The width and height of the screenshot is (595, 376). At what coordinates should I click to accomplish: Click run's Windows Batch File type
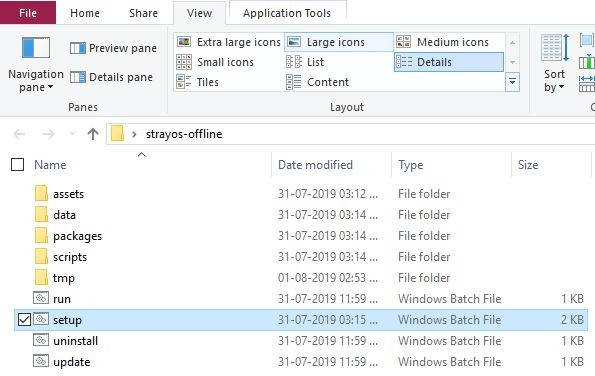tap(450, 299)
